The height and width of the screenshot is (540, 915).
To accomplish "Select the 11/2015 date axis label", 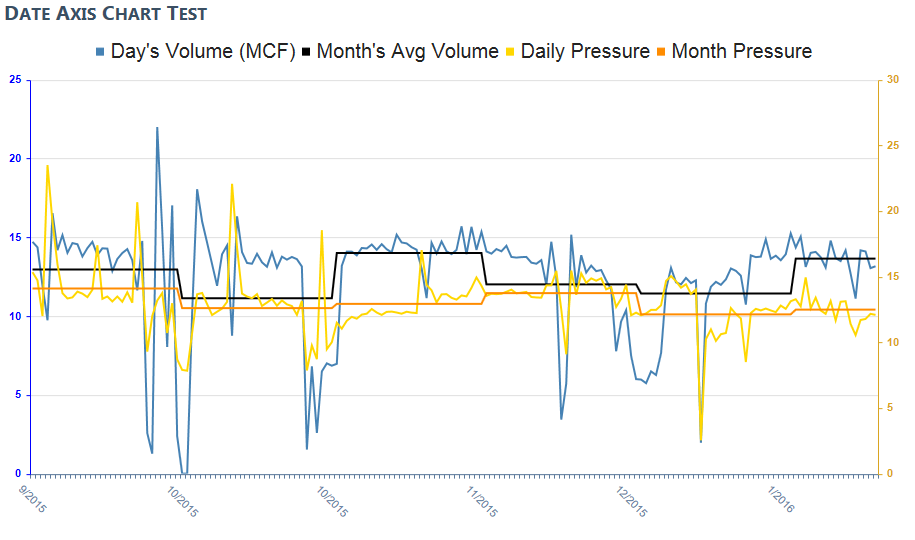I will [x=483, y=500].
